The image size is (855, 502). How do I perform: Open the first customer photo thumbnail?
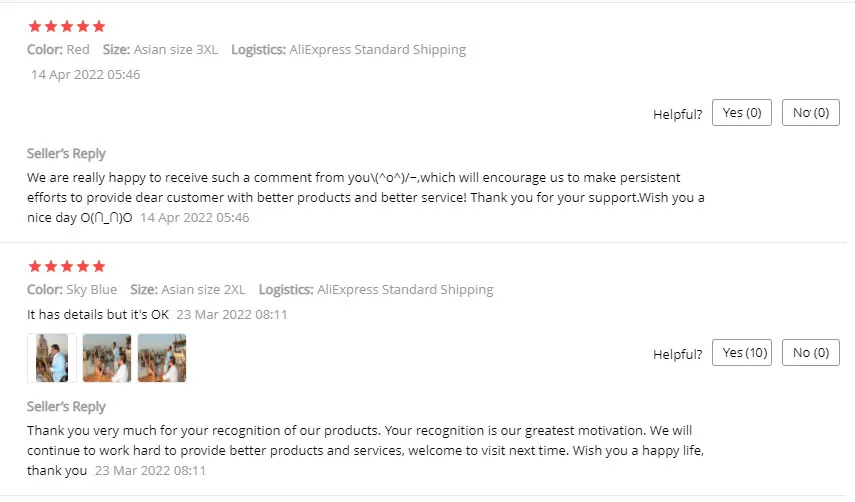tap(52, 358)
